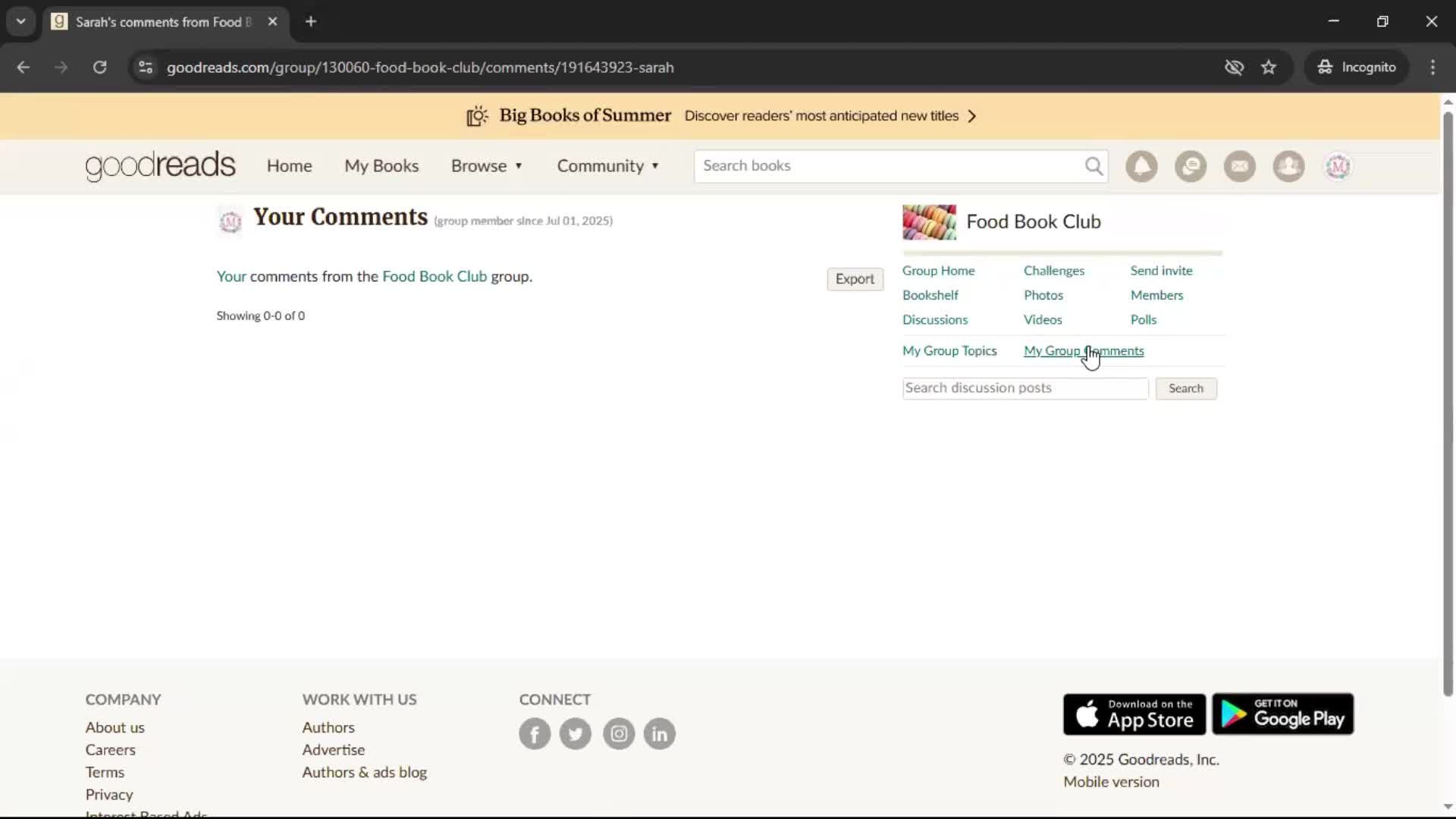Open Advertise footer link
Screen dimensions: 1456x819
(x=334, y=750)
